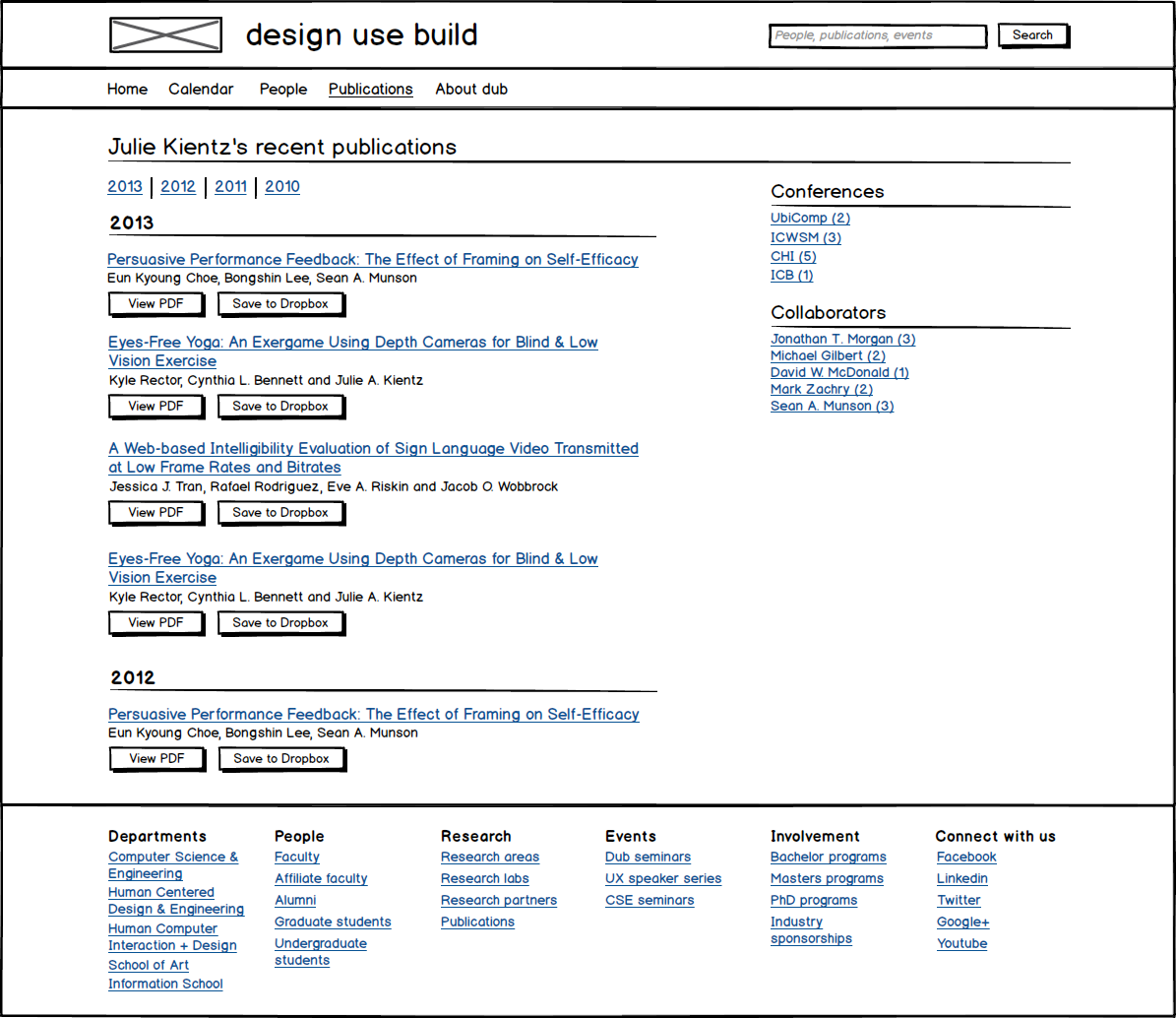
Task: Open the Calendar menu item
Action: (201, 90)
